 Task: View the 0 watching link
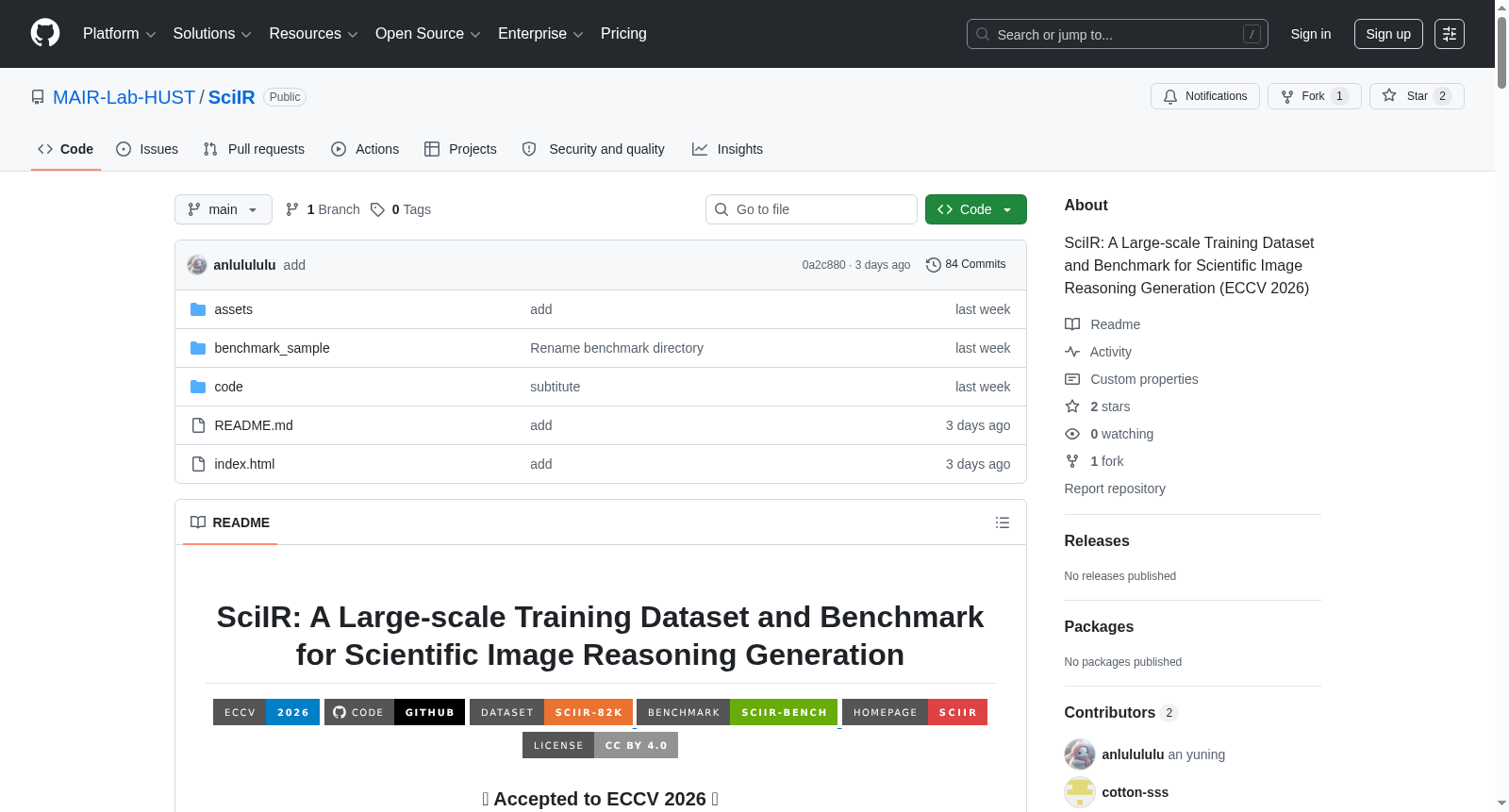click(1109, 434)
